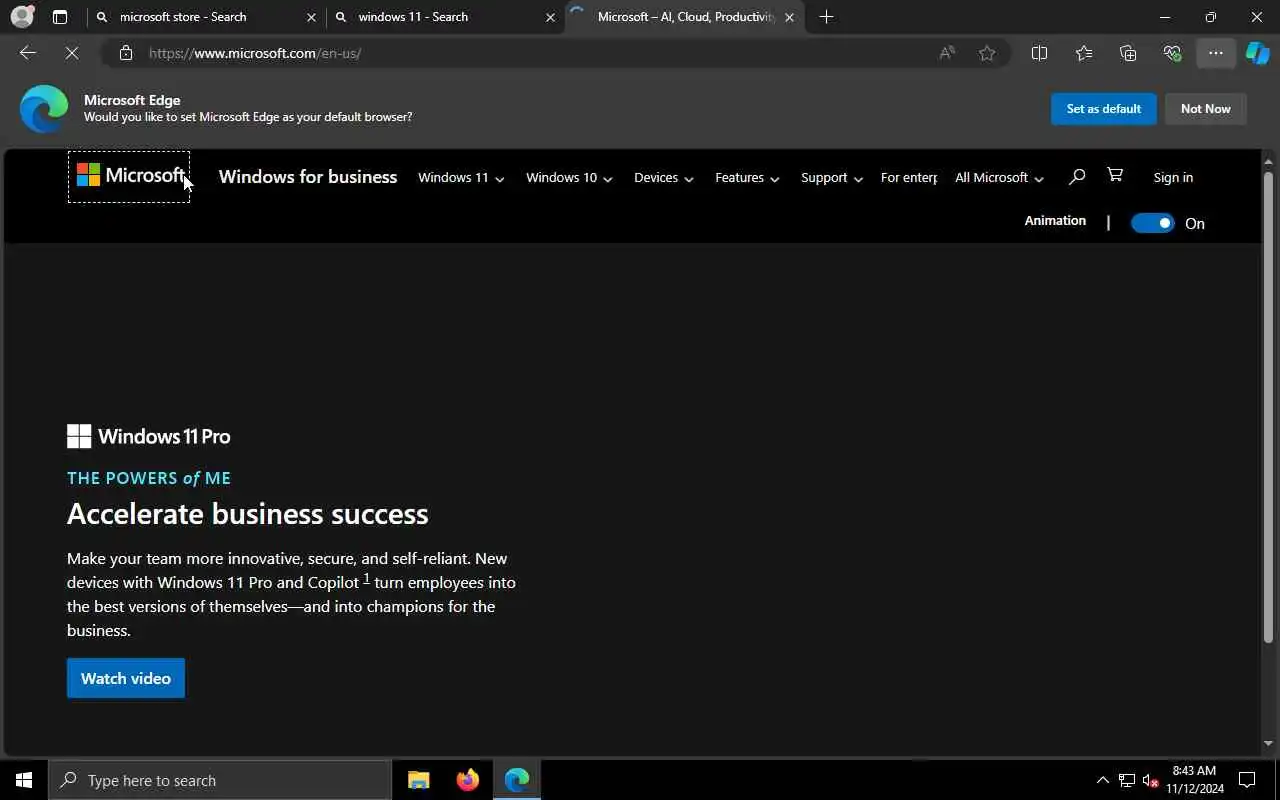Viewport: 1280px width, 800px height.
Task: Click the taskbar search box
Action: coord(220,780)
